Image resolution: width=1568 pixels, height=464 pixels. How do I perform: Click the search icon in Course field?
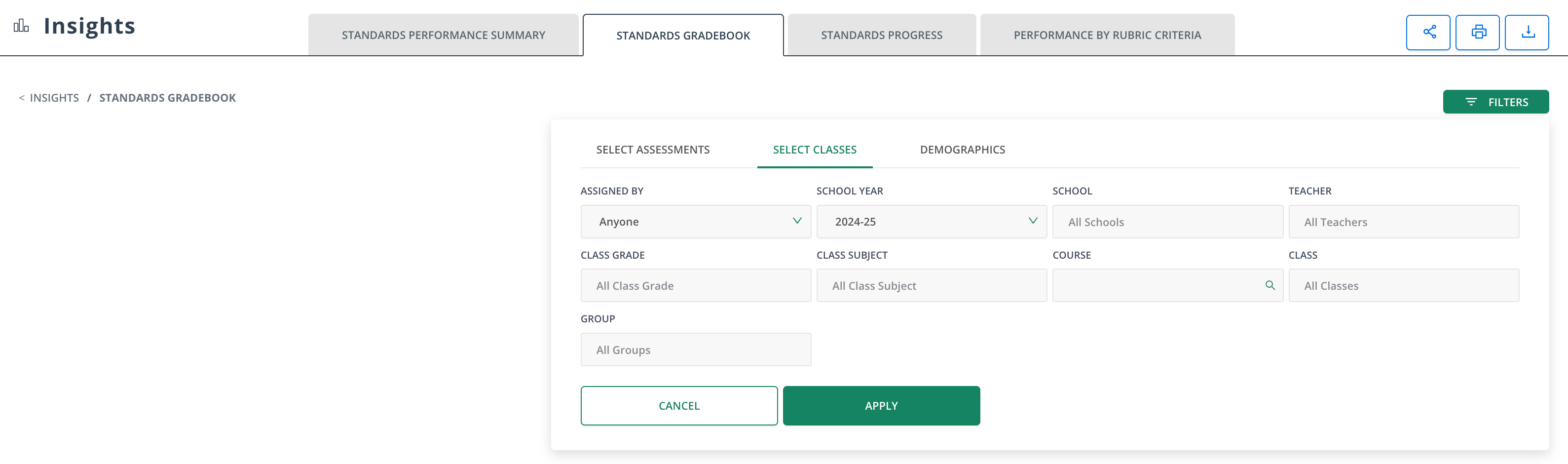point(1269,285)
